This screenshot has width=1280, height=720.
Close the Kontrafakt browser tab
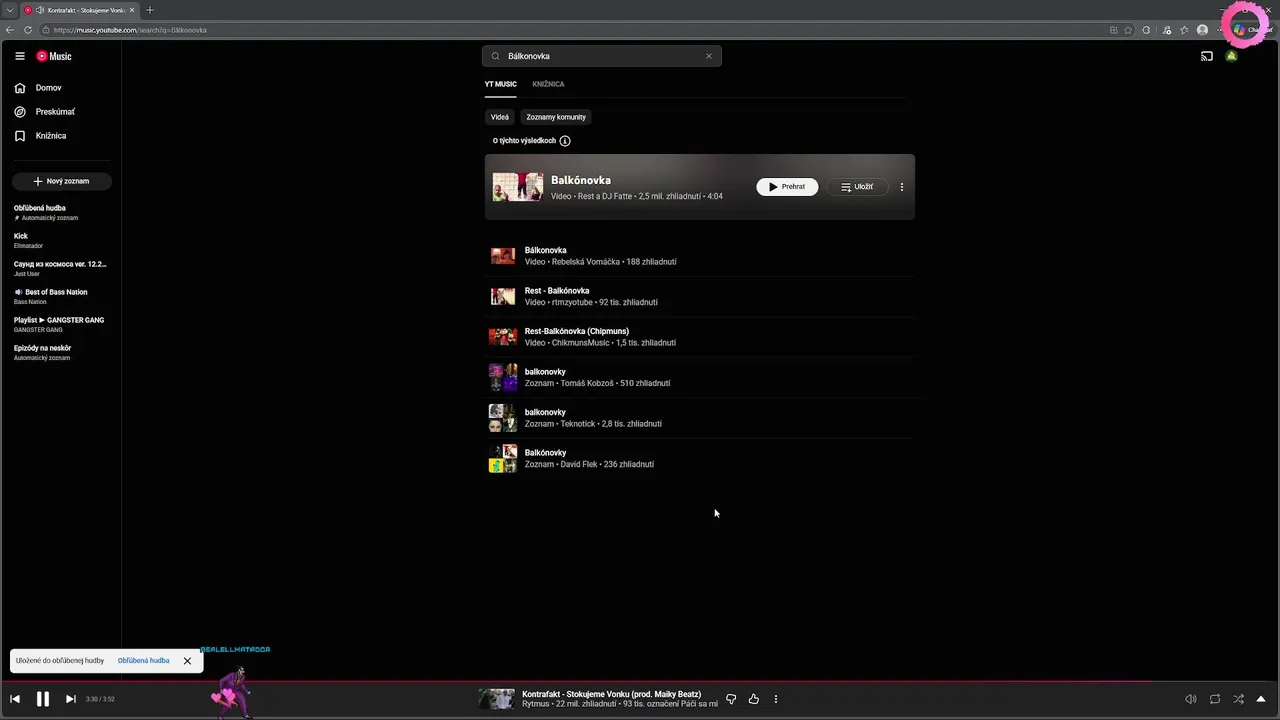131,10
